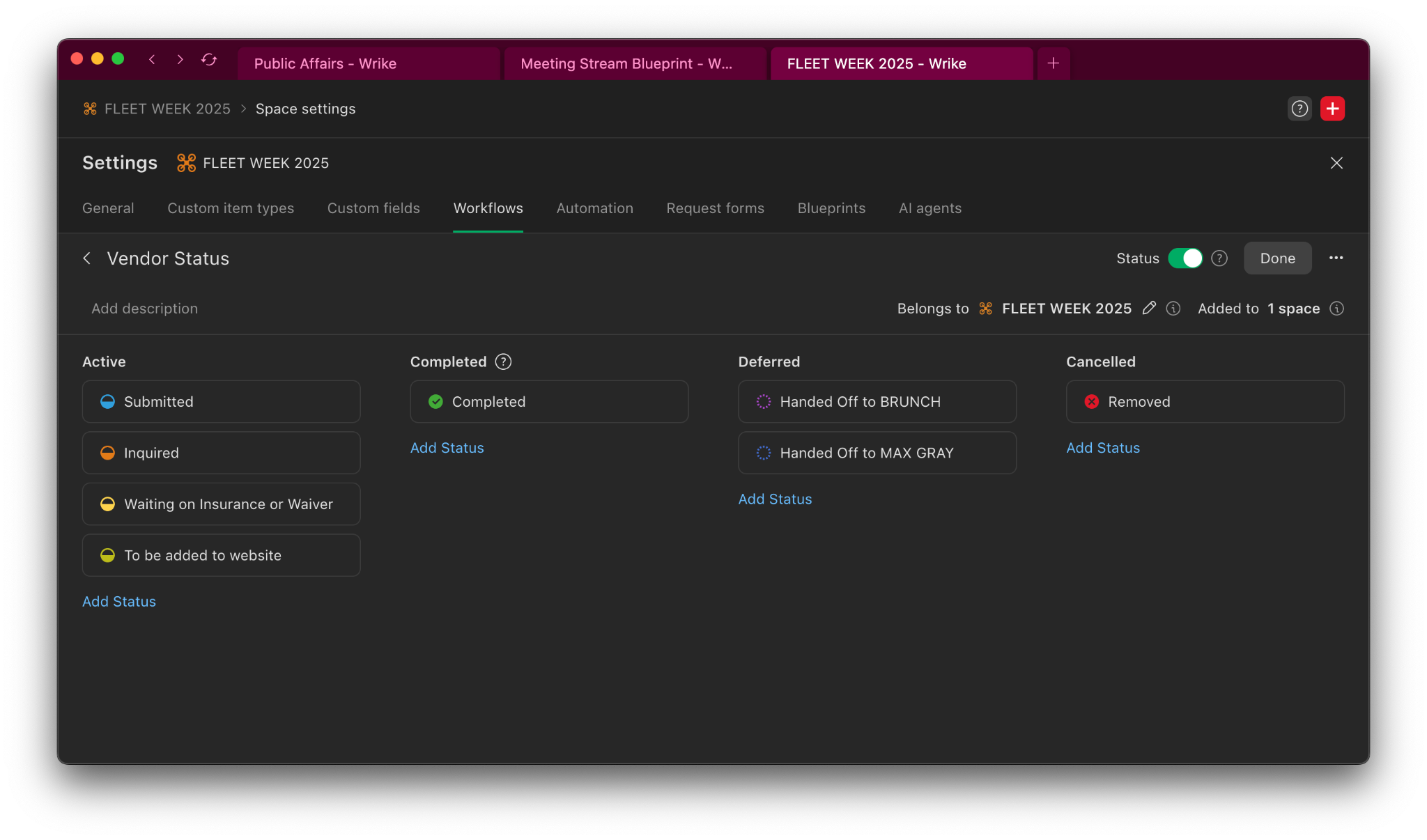1427x840 pixels.
Task: Click the To be added to website icon
Action: (x=107, y=555)
